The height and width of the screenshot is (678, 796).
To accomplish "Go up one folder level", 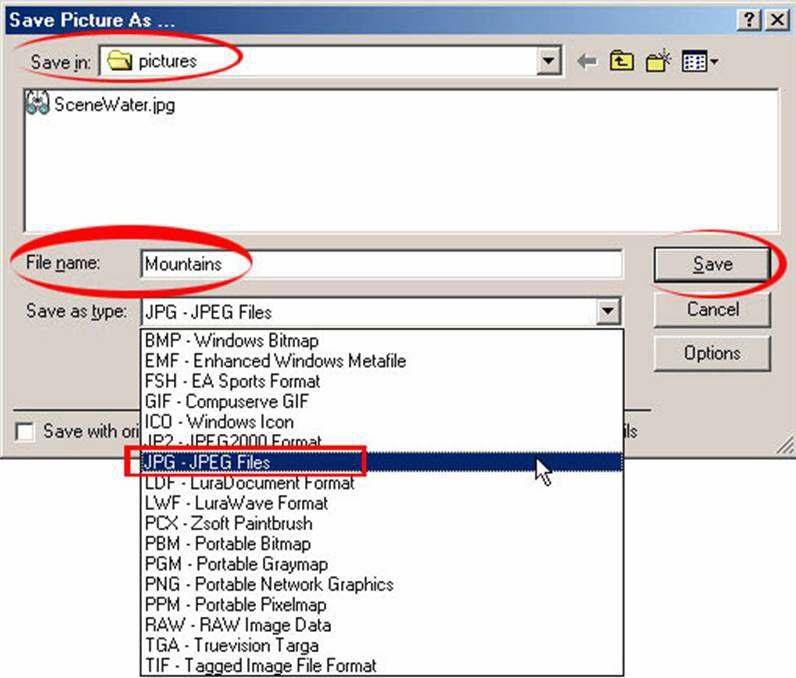I will [621, 62].
